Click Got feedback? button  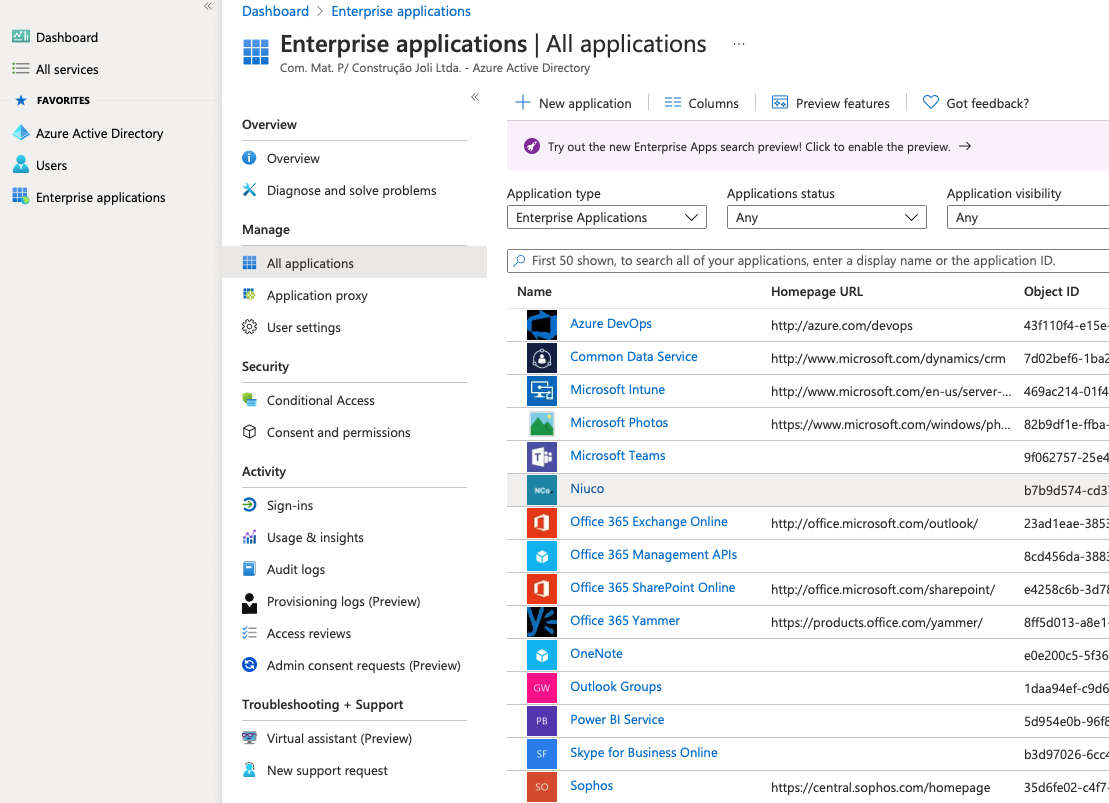click(x=976, y=103)
